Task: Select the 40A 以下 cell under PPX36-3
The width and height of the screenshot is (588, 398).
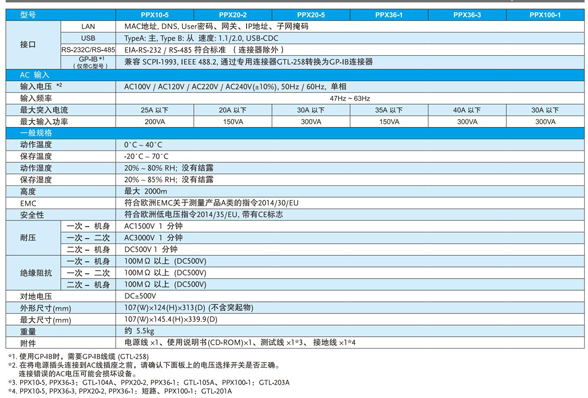Action: 467,110
